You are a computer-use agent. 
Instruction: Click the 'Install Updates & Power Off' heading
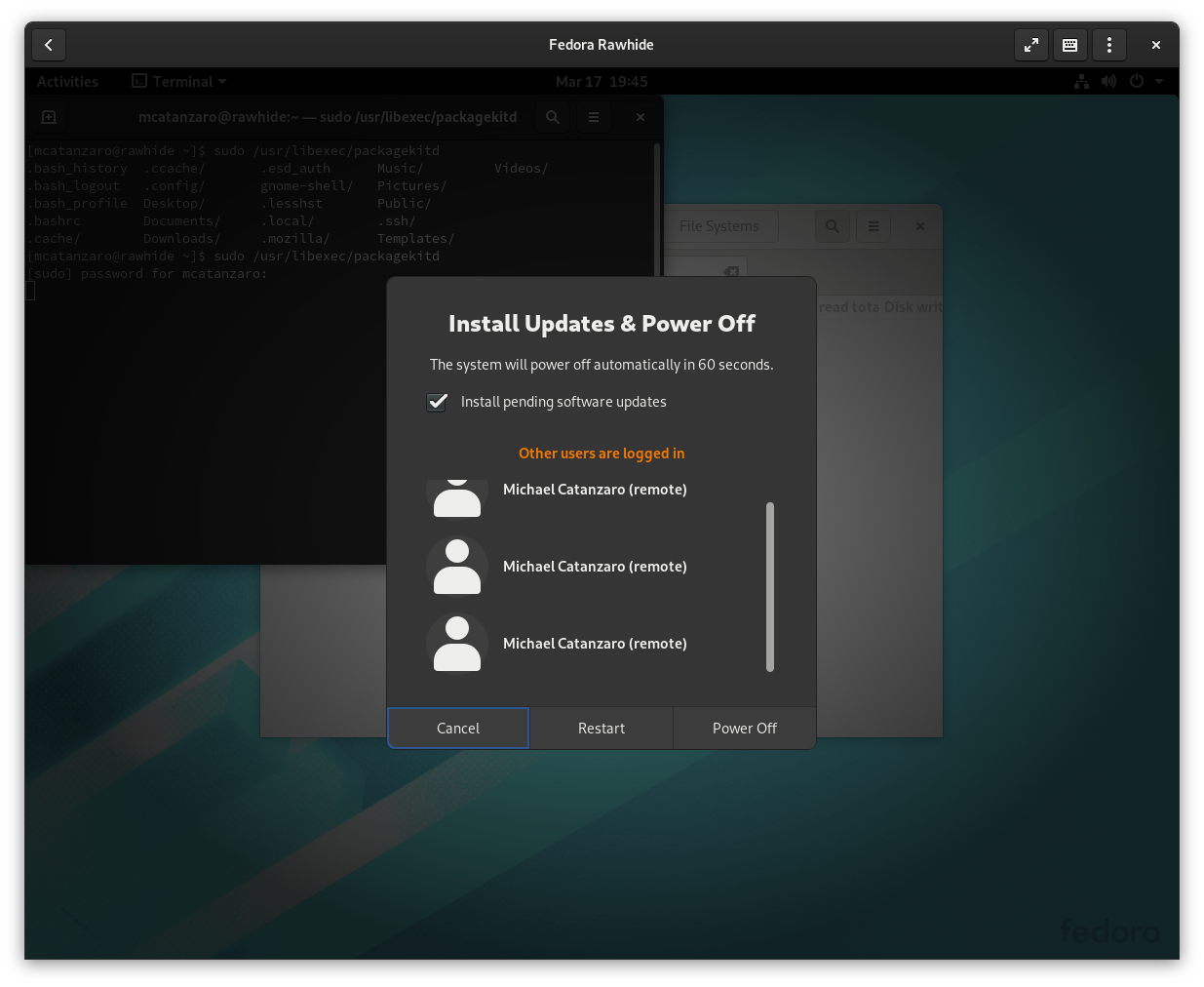pos(602,324)
